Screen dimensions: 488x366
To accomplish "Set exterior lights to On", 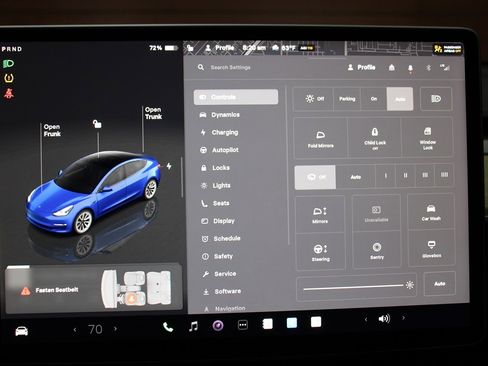I will pyautogui.click(x=374, y=99).
